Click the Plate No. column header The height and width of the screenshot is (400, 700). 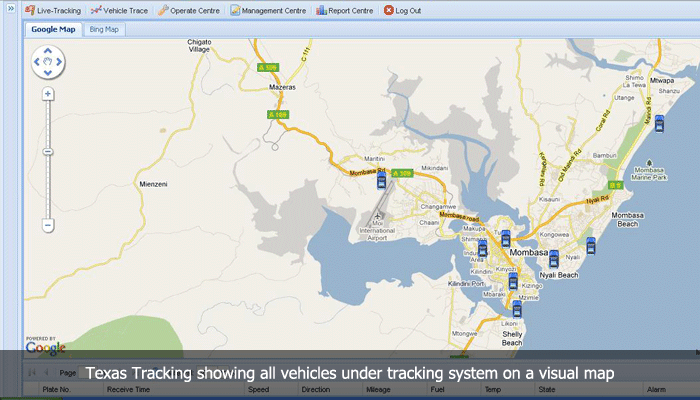coord(56,389)
